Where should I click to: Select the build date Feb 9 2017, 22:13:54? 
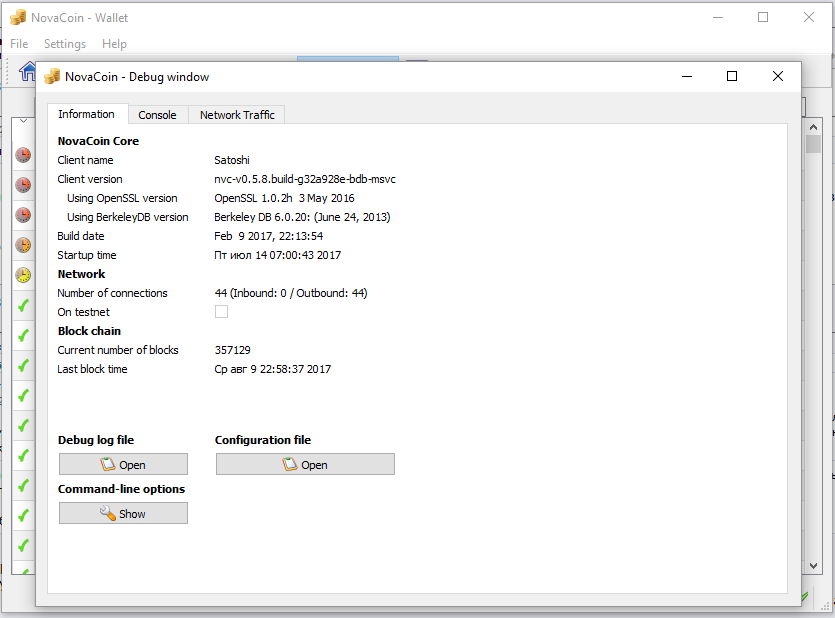pos(268,236)
